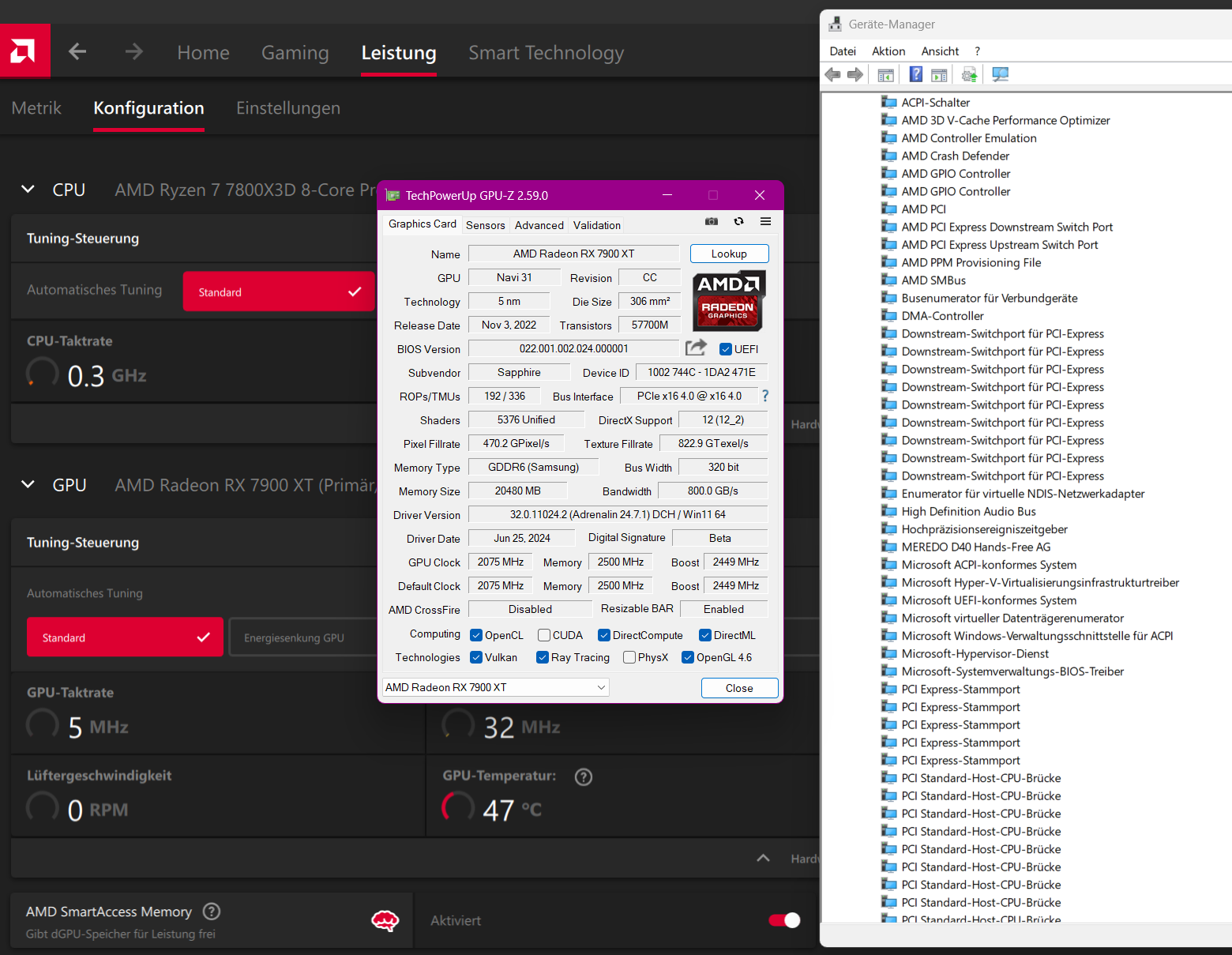This screenshot has width=1232, height=955.
Task: Take a screenshot in GPU-Z camera icon
Action: coord(711,221)
